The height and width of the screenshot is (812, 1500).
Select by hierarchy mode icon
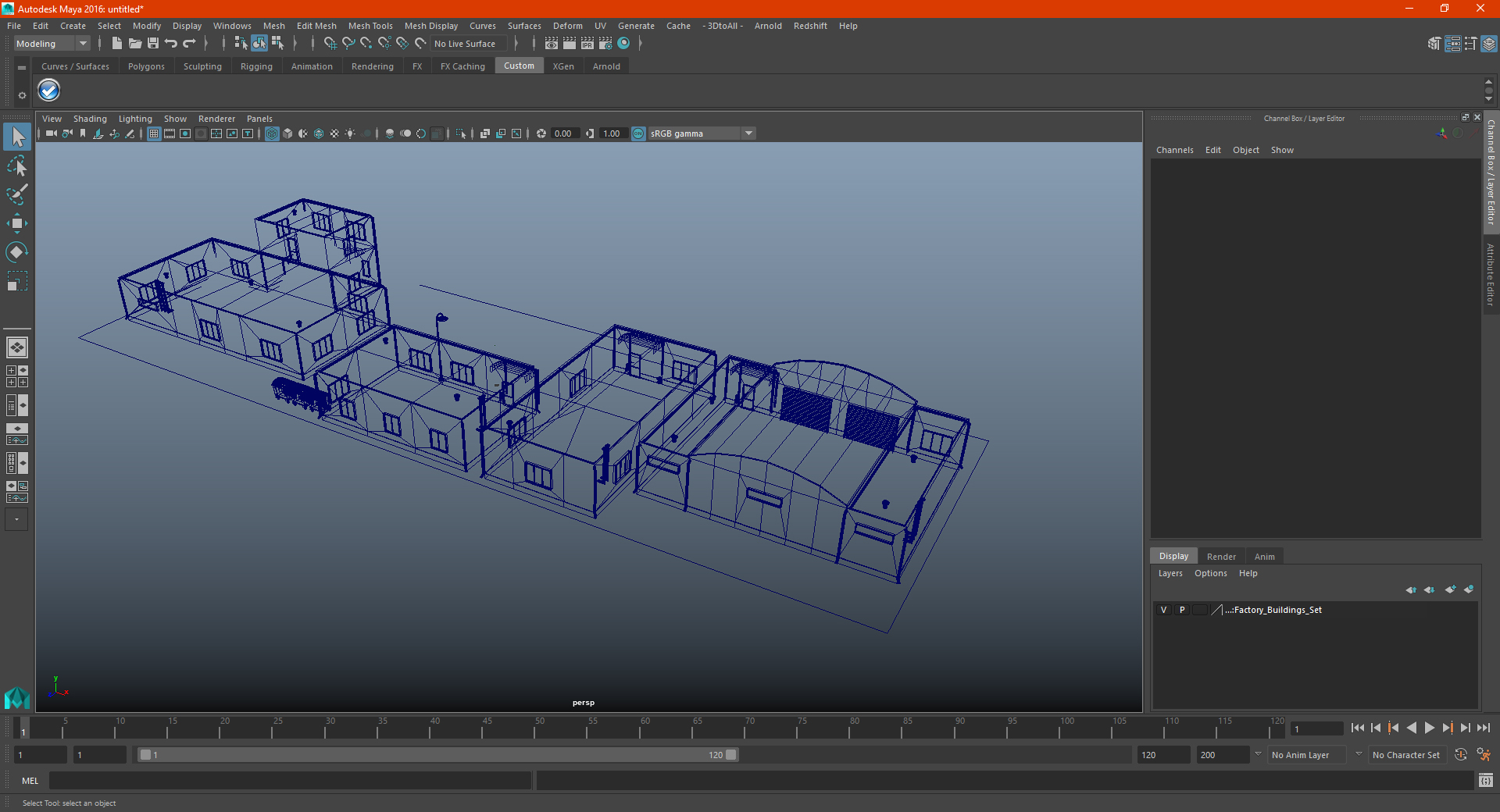pos(241,44)
